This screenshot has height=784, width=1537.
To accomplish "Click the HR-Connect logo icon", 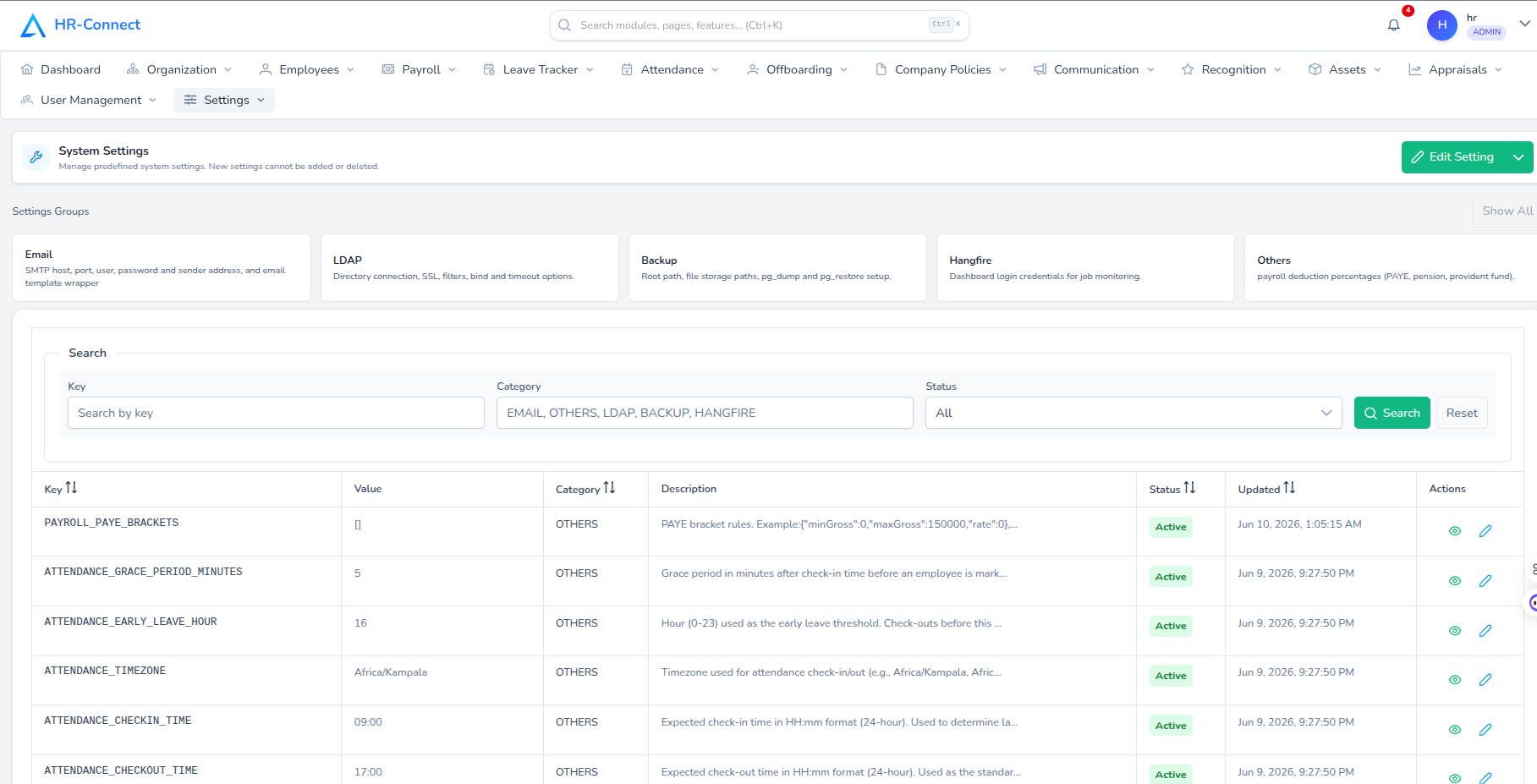I will (x=33, y=25).
